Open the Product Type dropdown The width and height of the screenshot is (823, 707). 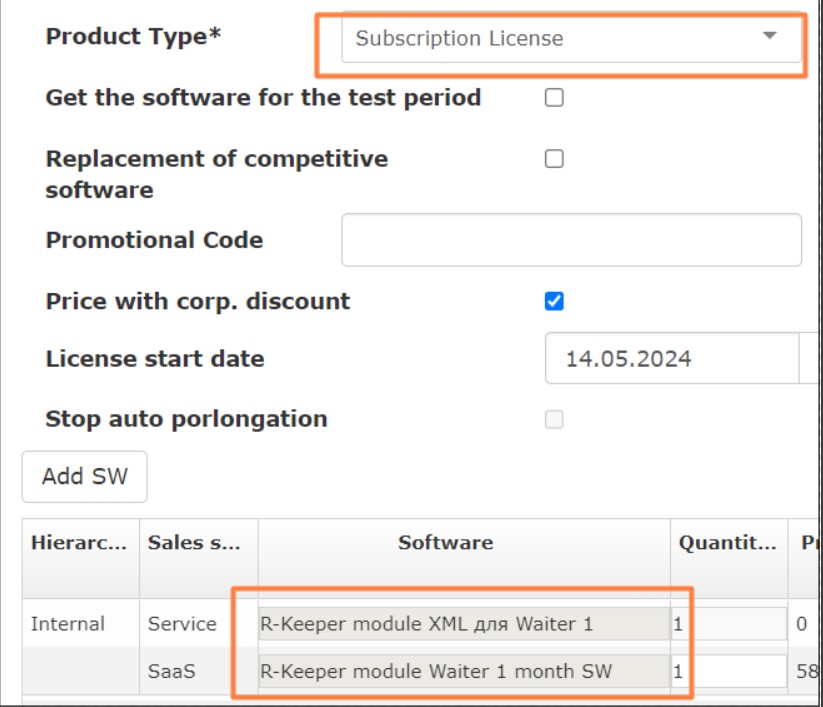571,38
